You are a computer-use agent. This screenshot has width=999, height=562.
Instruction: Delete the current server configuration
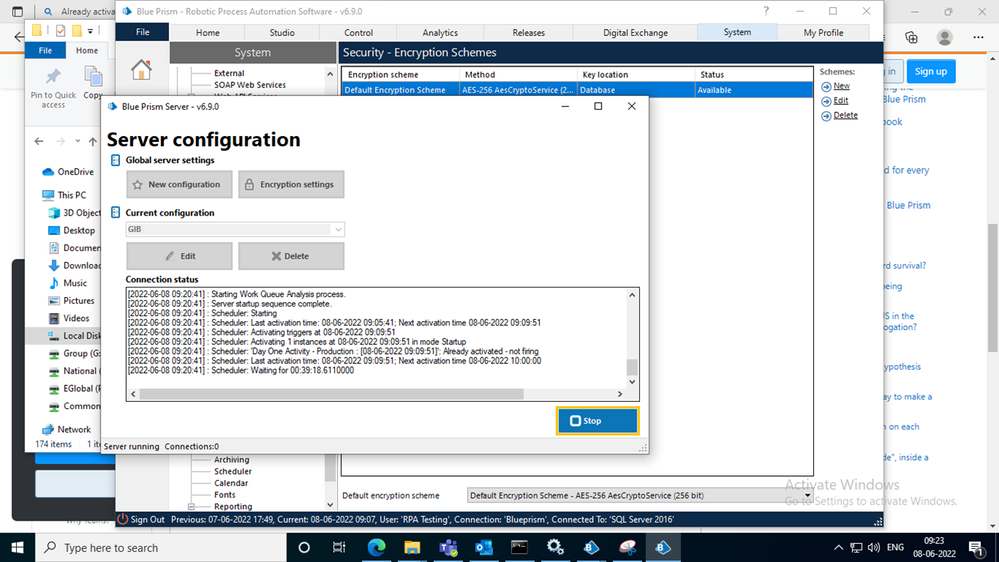pyautogui.click(x=291, y=256)
